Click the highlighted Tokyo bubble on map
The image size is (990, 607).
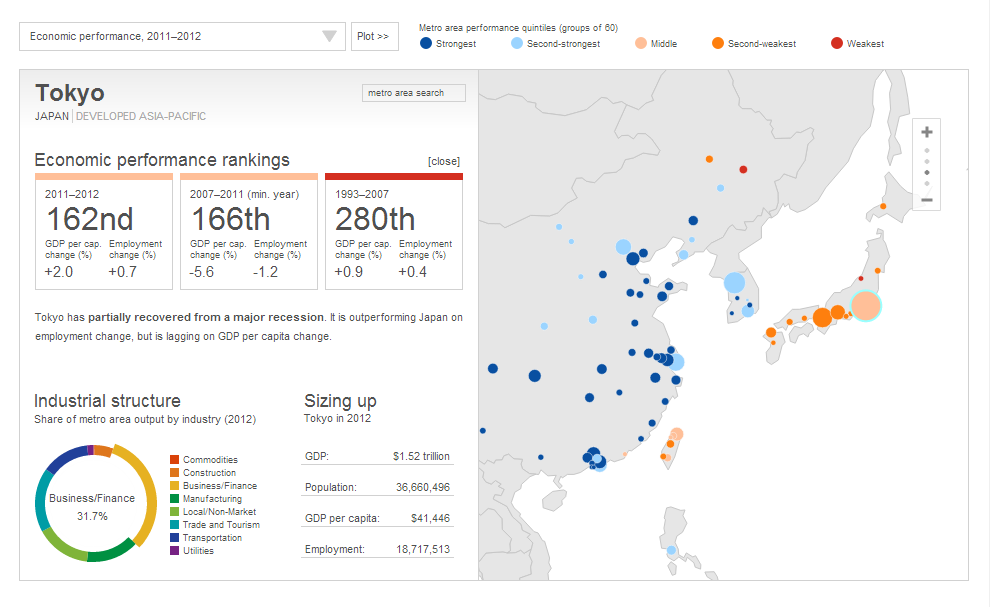(866, 307)
